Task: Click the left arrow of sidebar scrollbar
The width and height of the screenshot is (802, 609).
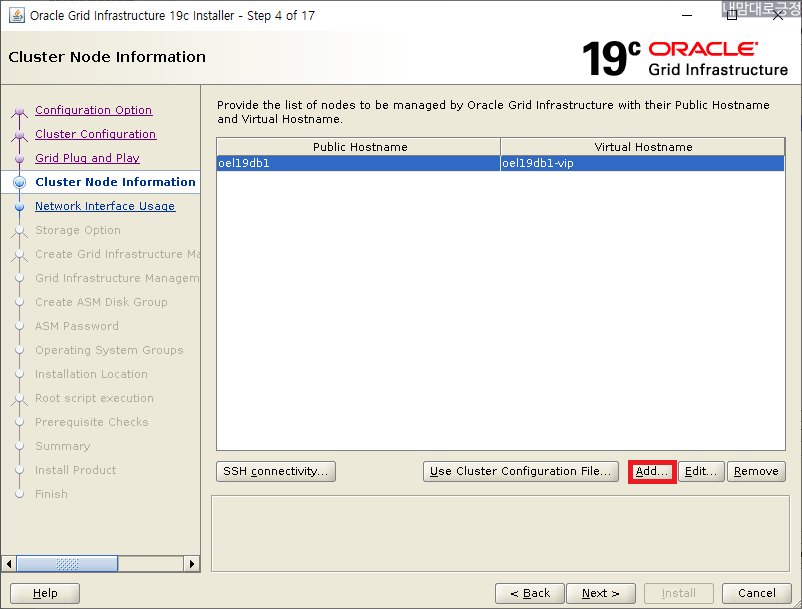Action: pos(9,564)
